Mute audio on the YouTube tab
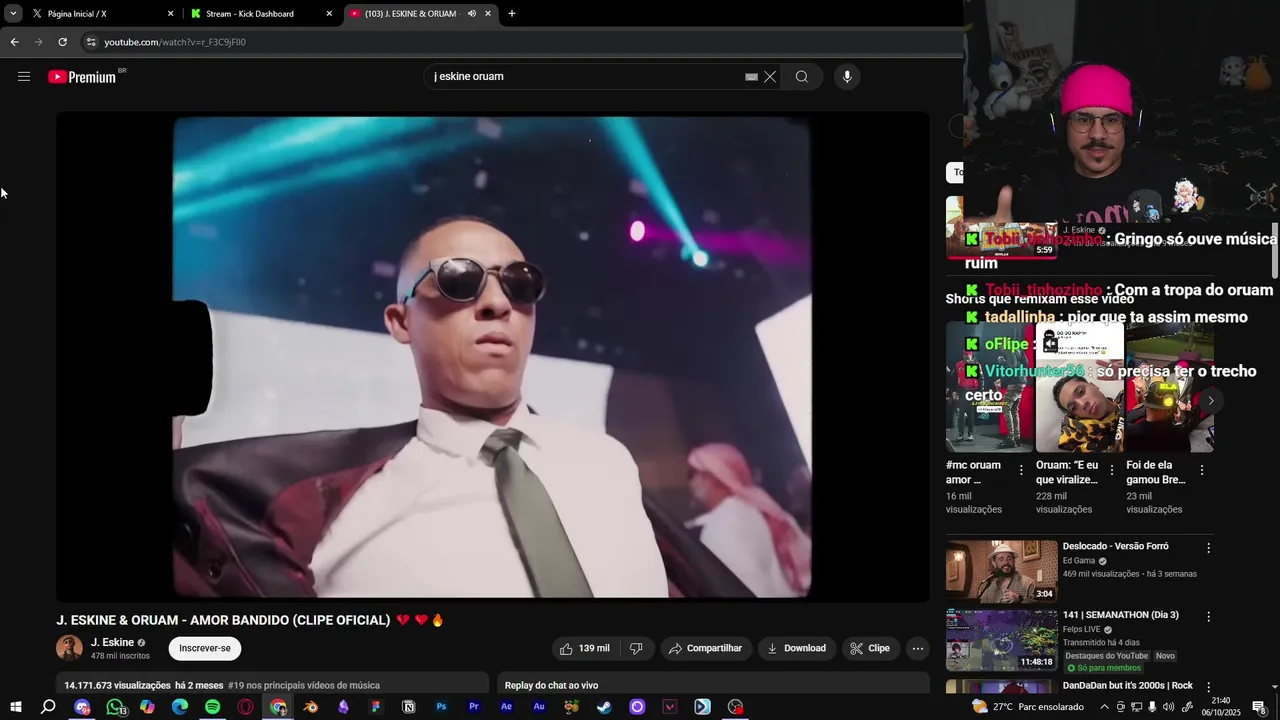The height and width of the screenshot is (720, 1280). pos(472,14)
